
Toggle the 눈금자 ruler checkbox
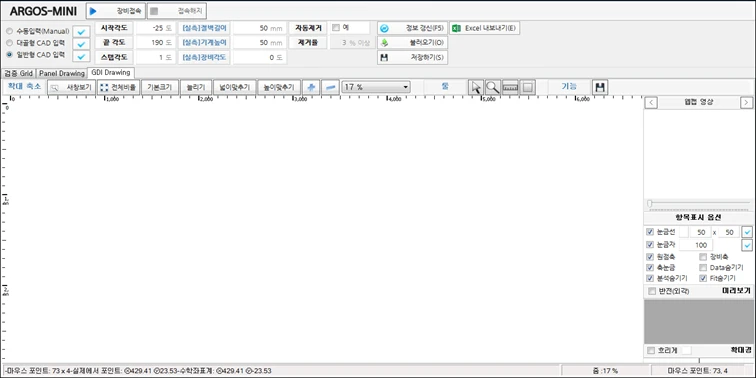click(650, 244)
